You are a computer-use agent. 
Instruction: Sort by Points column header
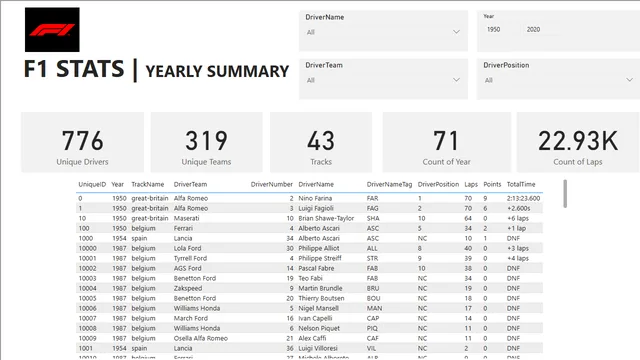click(492, 184)
